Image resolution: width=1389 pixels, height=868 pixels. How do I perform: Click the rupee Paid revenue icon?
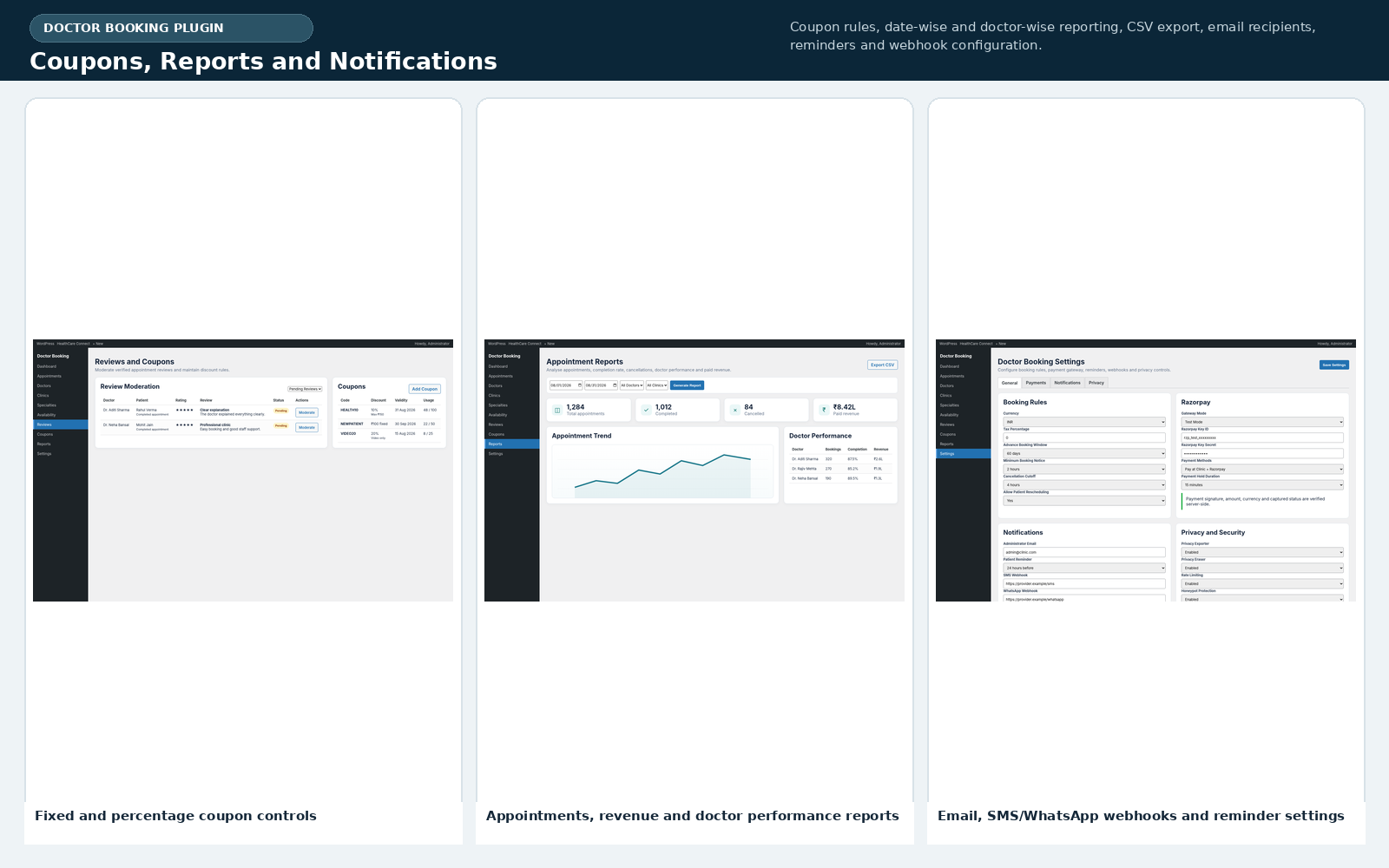[824, 410]
